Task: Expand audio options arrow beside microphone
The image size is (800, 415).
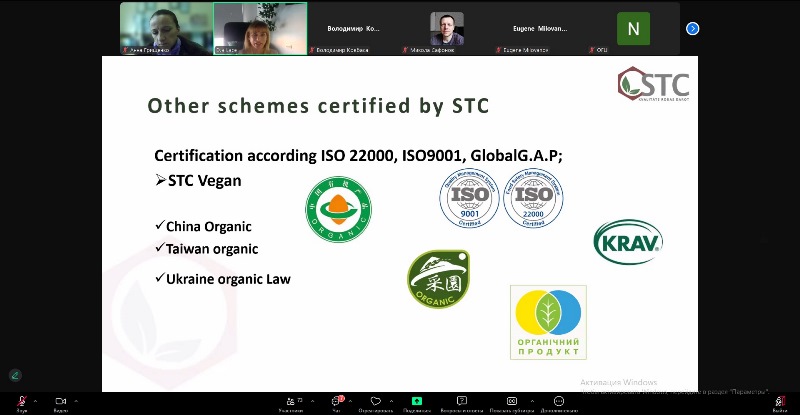Action: tap(37, 398)
